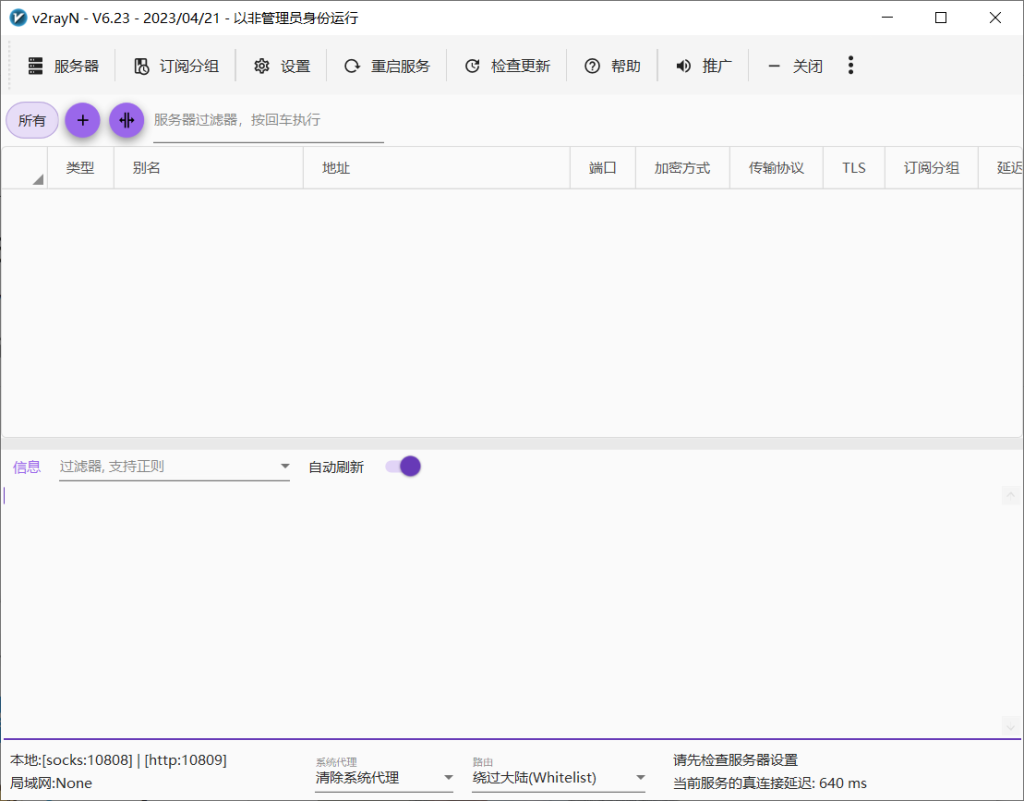Viewport: 1024px width, 801px height.
Task: Run 检查更新 to check for updates
Action: (508, 65)
